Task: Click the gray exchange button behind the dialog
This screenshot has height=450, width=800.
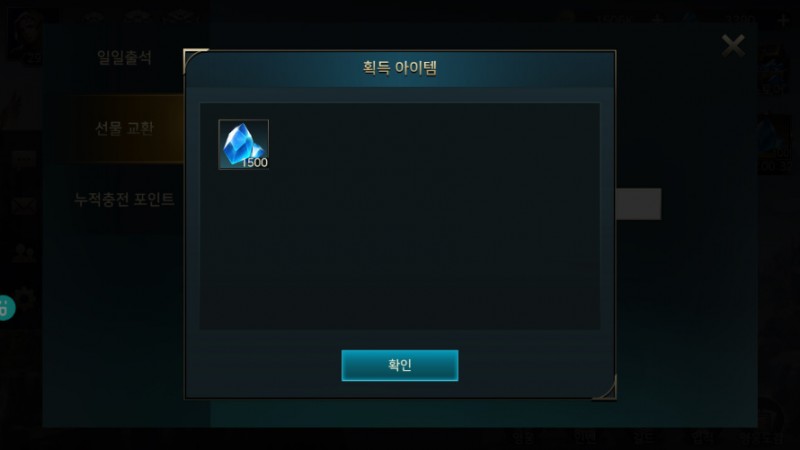Action: tap(638, 204)
